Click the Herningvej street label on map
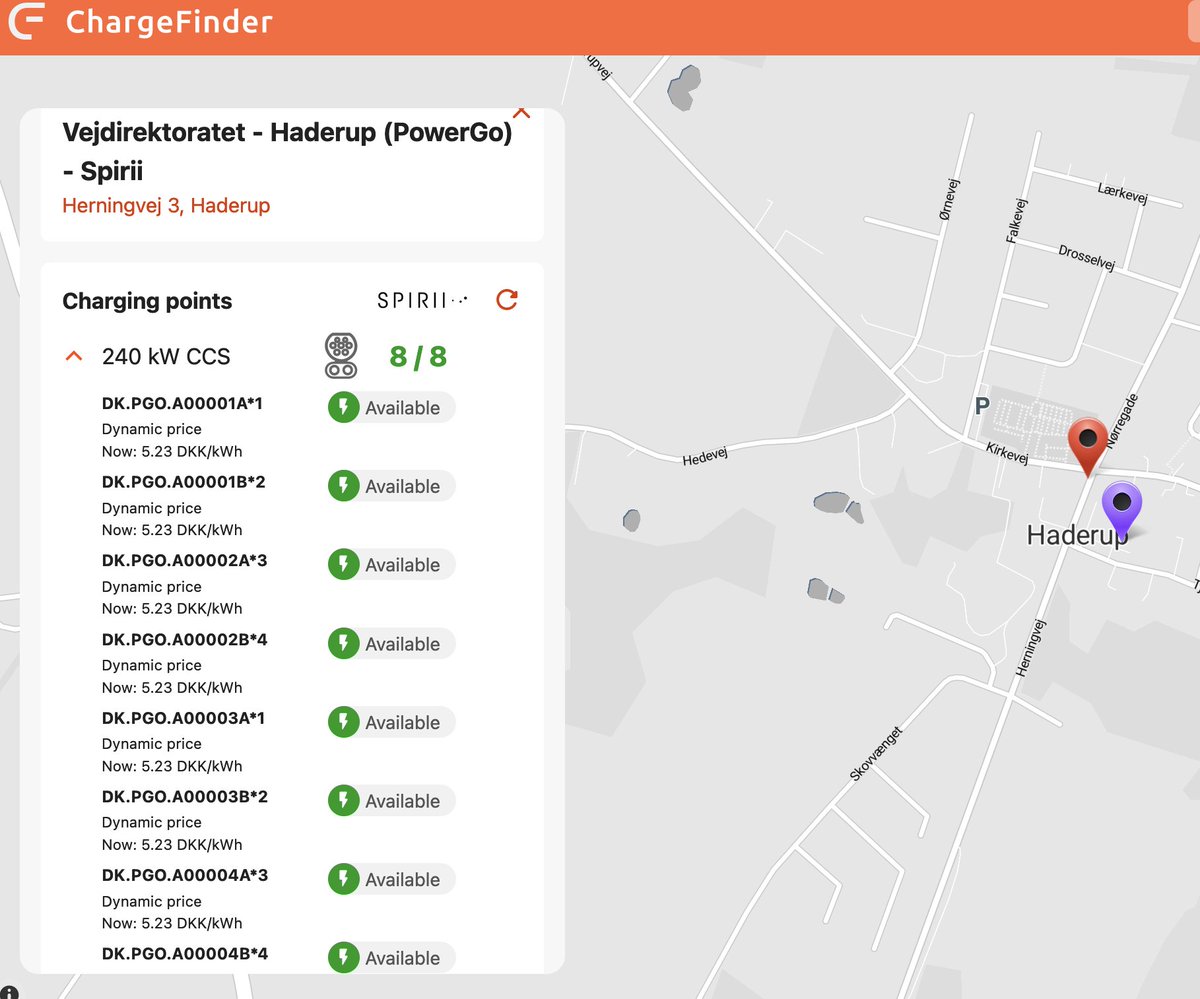The width and height of the screenshot is (1200, 999). pyautogui.click(x=1031, y=649)
